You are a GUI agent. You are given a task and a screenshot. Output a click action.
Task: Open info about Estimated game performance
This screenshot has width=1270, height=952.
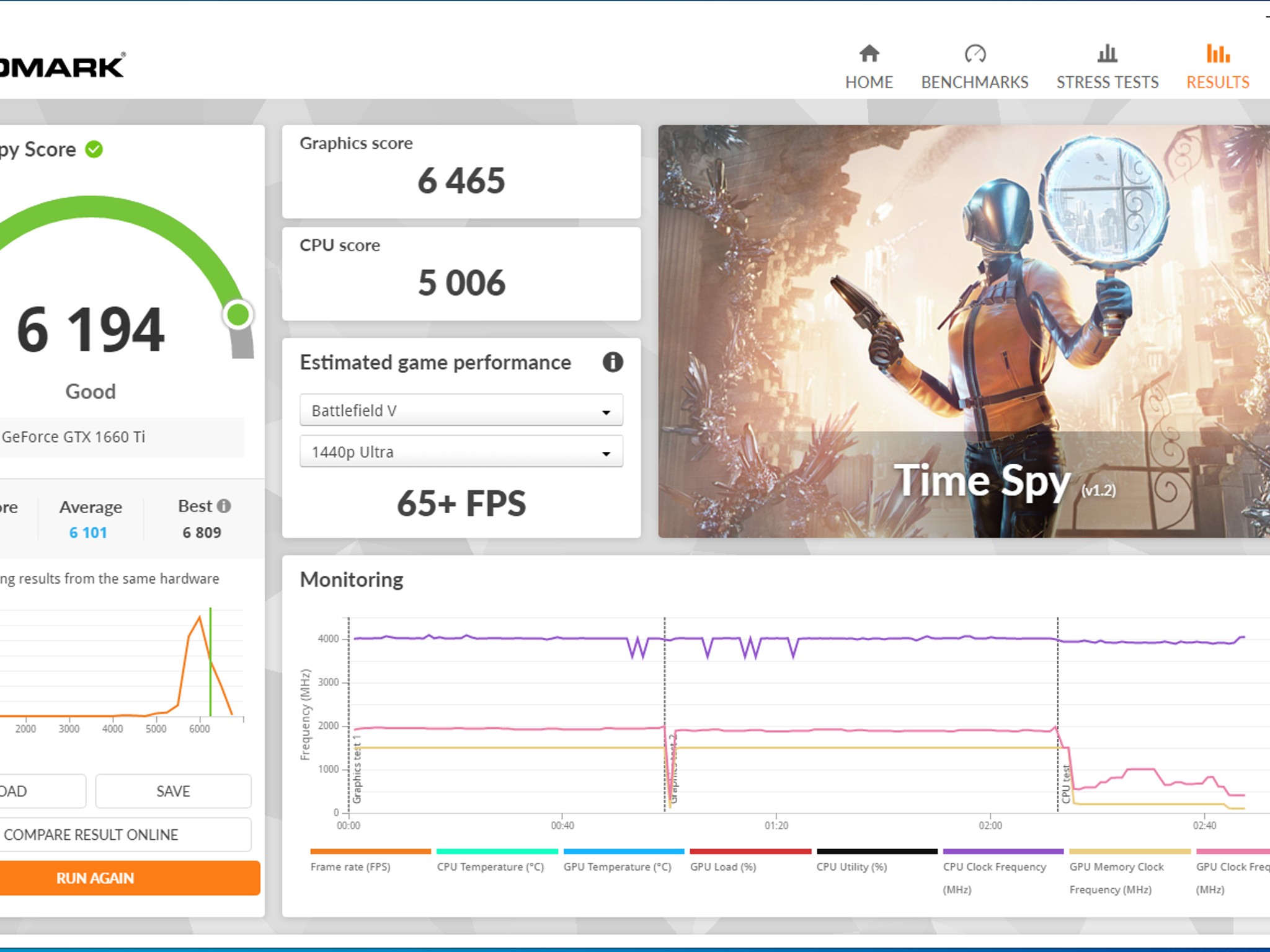613,363
